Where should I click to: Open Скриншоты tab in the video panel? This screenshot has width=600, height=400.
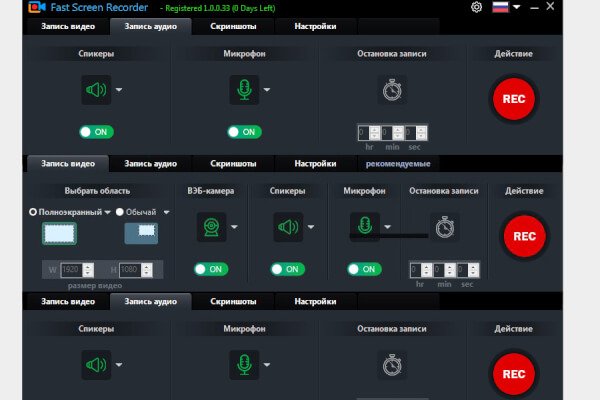tap(233, 164)
